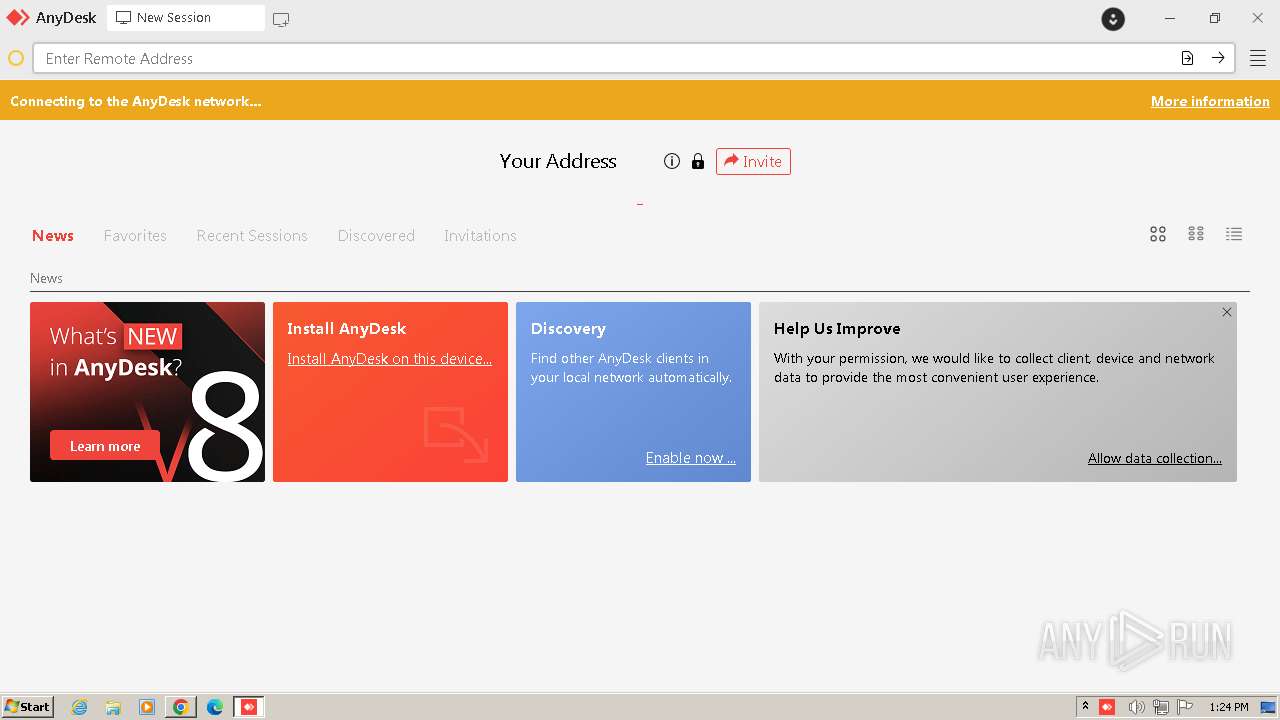
Task: Select the New Session tab
Action: click(x=186, y=18)
